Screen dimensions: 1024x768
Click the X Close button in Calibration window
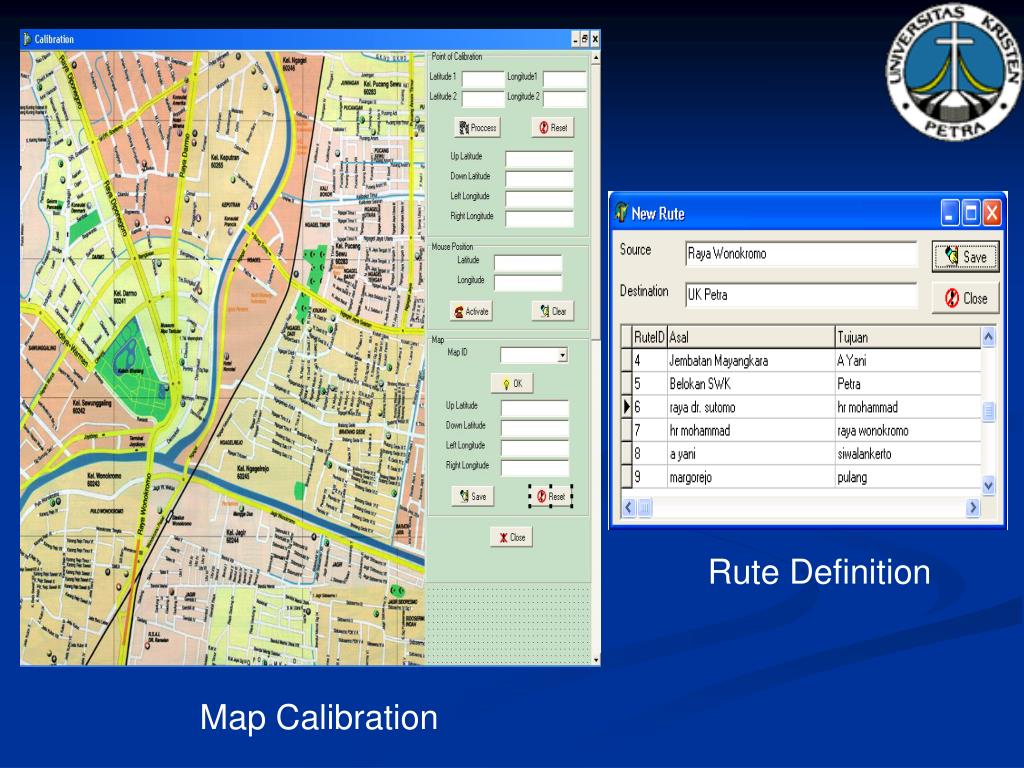[x=513, y=536]
